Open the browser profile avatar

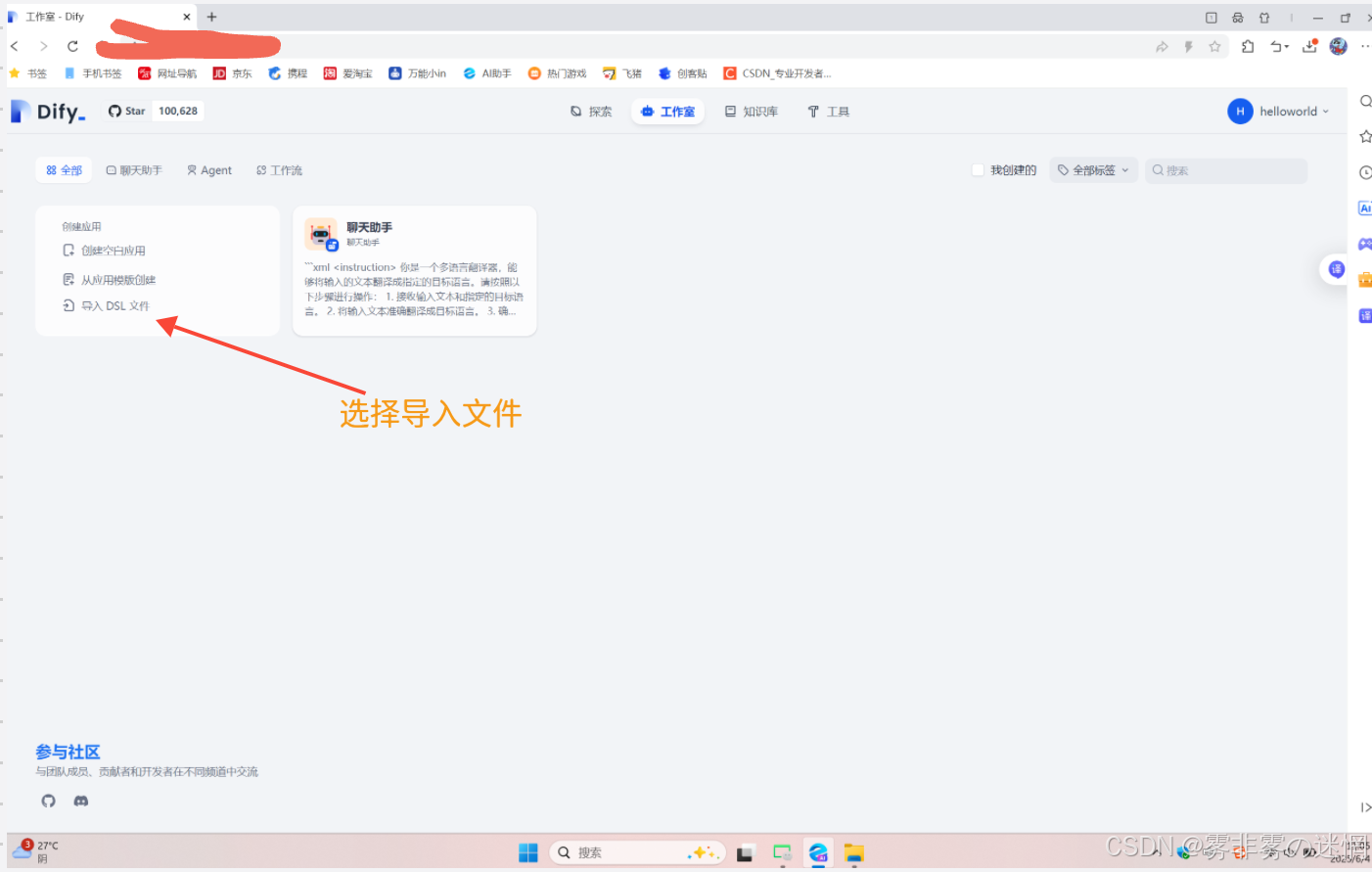(x=1339, y=46)
